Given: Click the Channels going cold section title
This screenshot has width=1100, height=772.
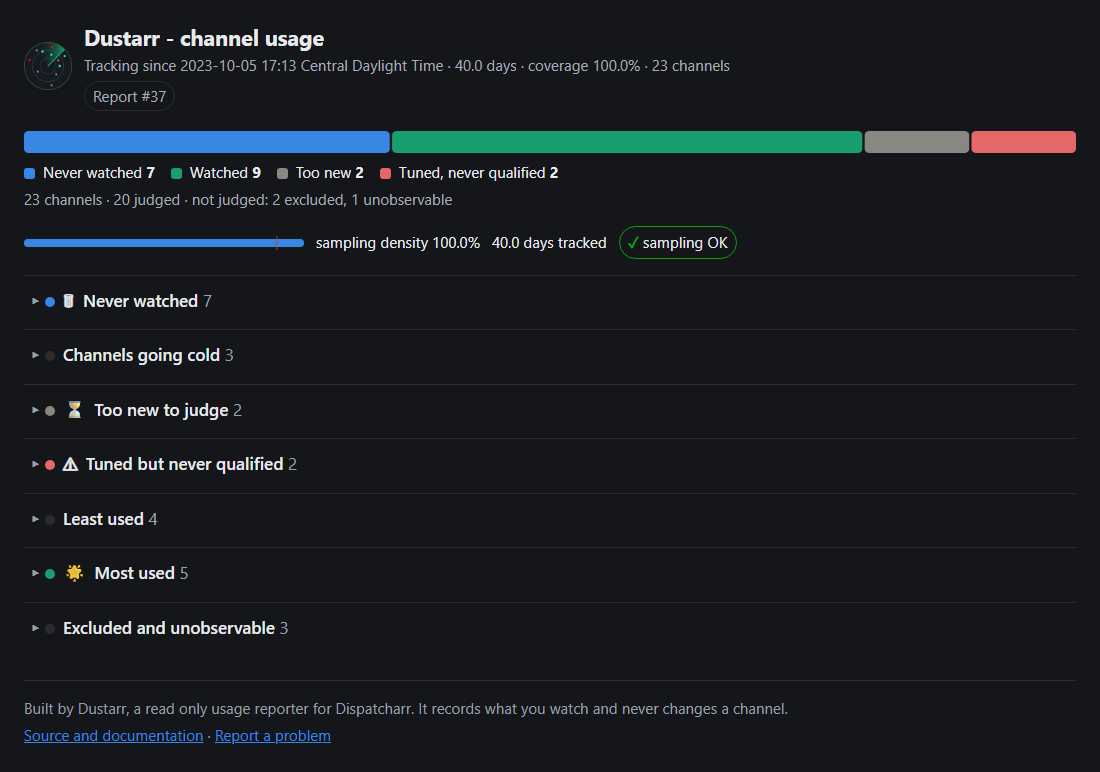Looking at the screenshot, I should click(x=141, y=355).
